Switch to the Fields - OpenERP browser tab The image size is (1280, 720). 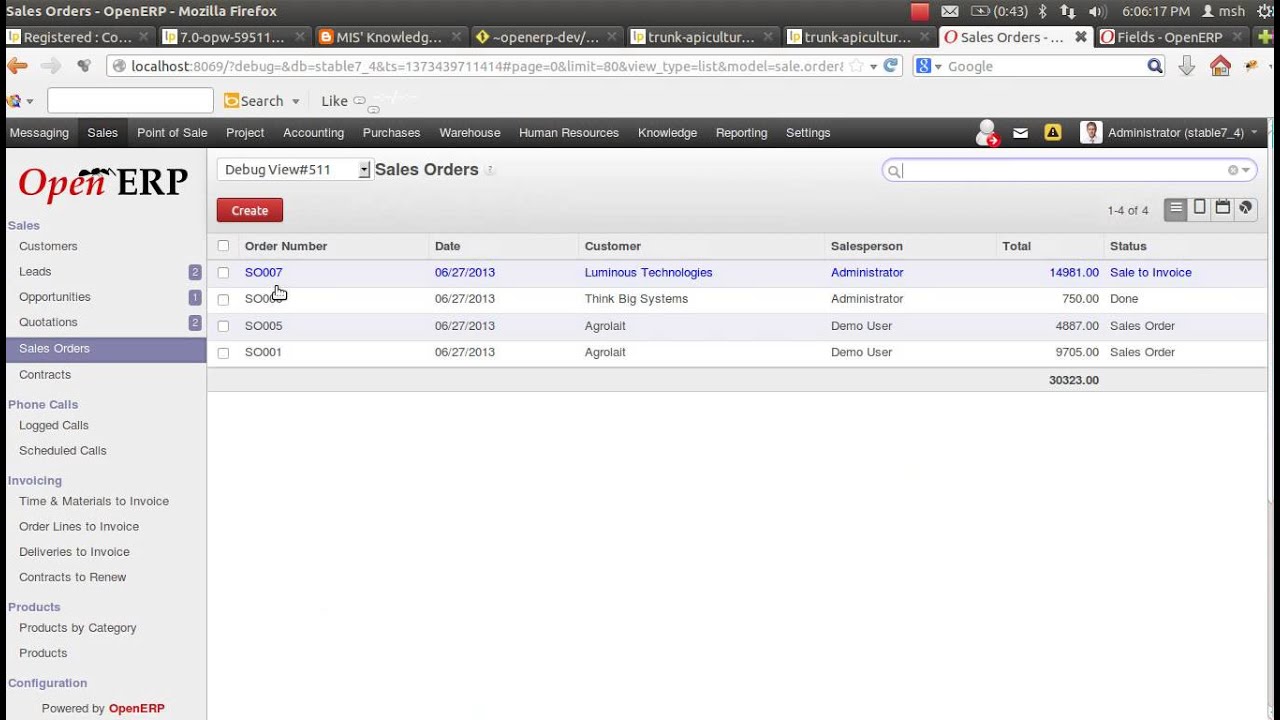pyautogui.click(x=1169, y=37)
